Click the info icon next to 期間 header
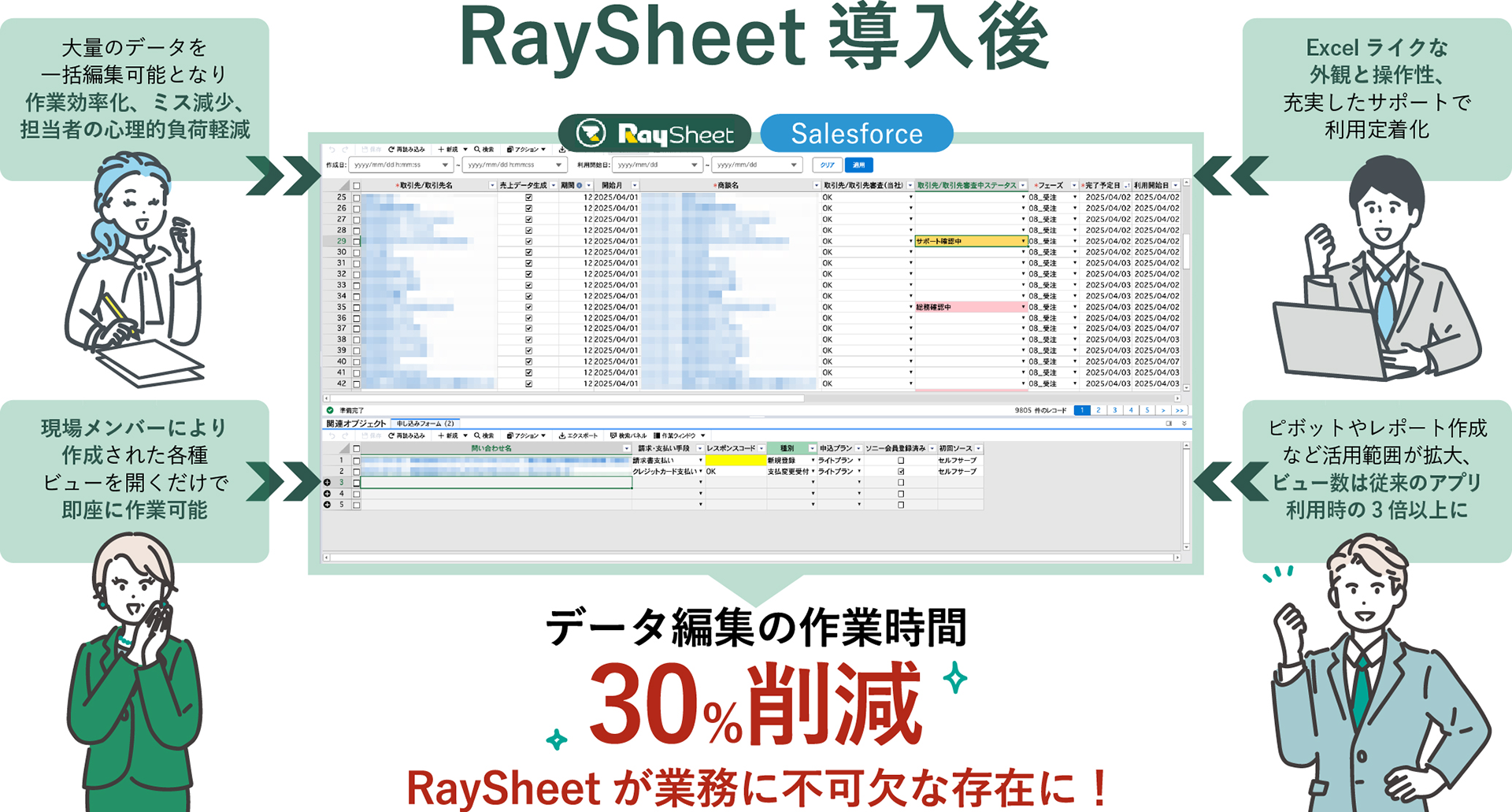Image resolution: width=1512 pixels, height=812 pixels. click(x=580, y=186)
